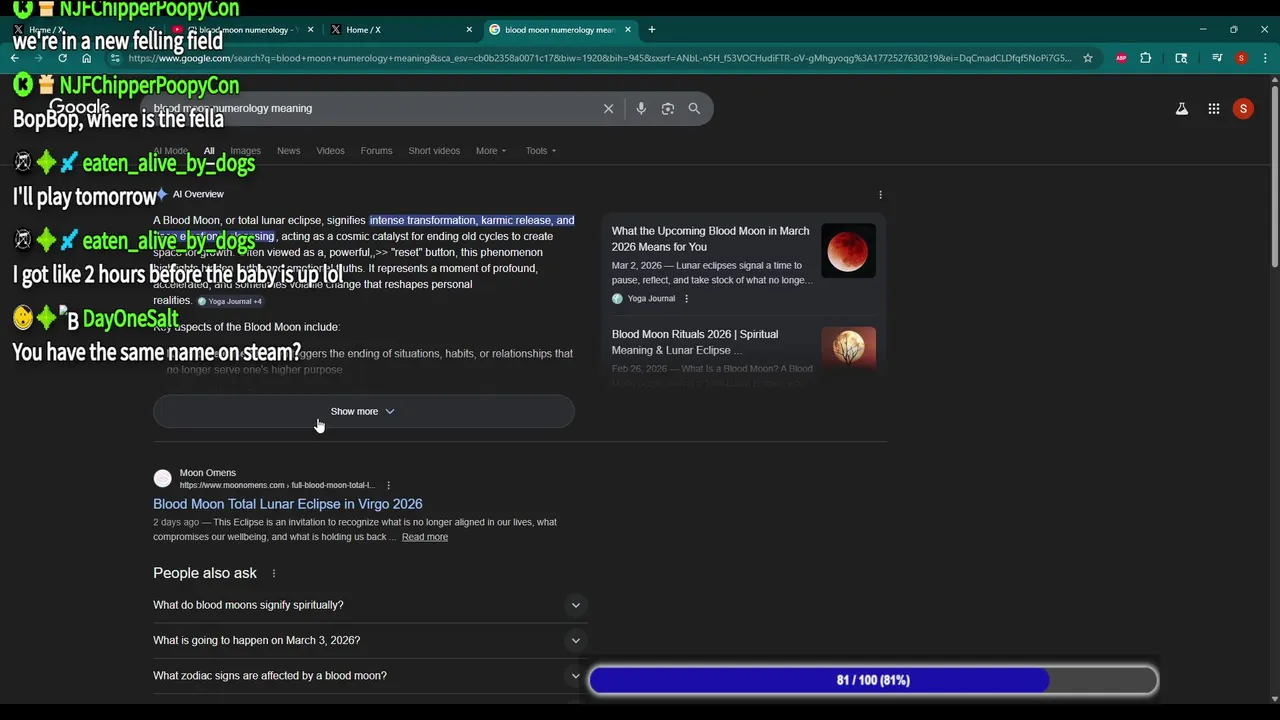
Task: Click the Moon Omens site favicon
Action: (162, 478)
